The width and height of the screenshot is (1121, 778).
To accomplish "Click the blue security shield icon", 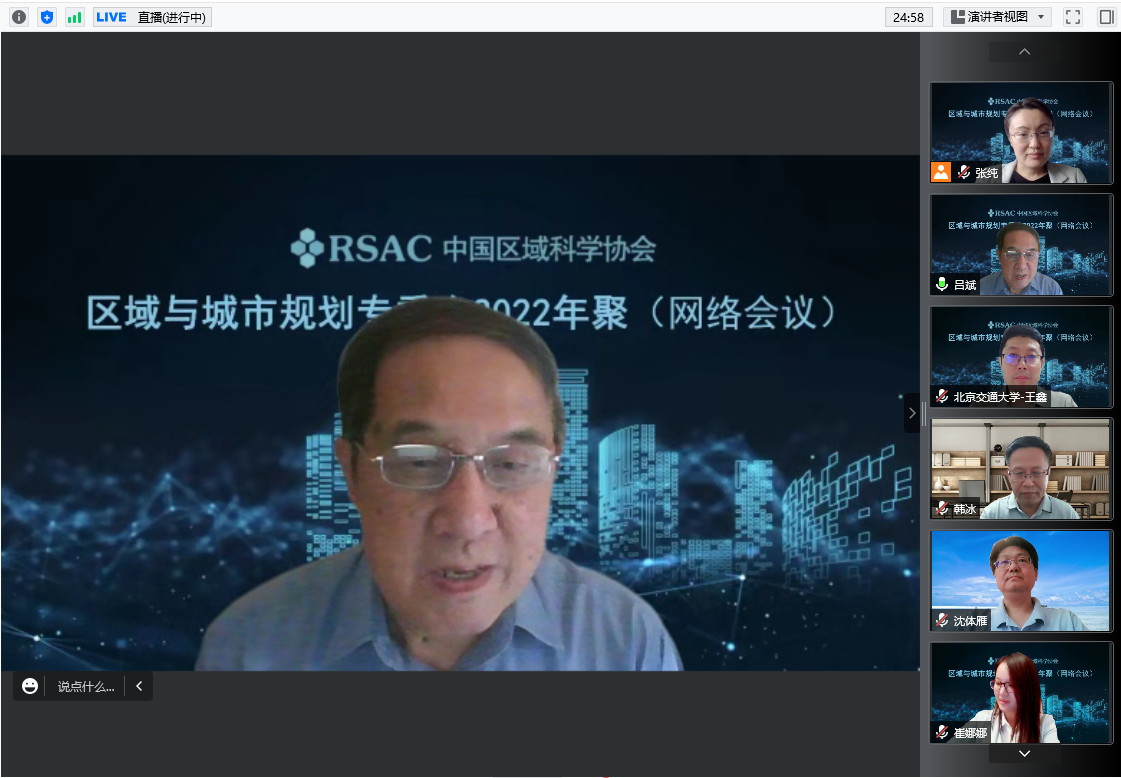I will click(47, 17).
